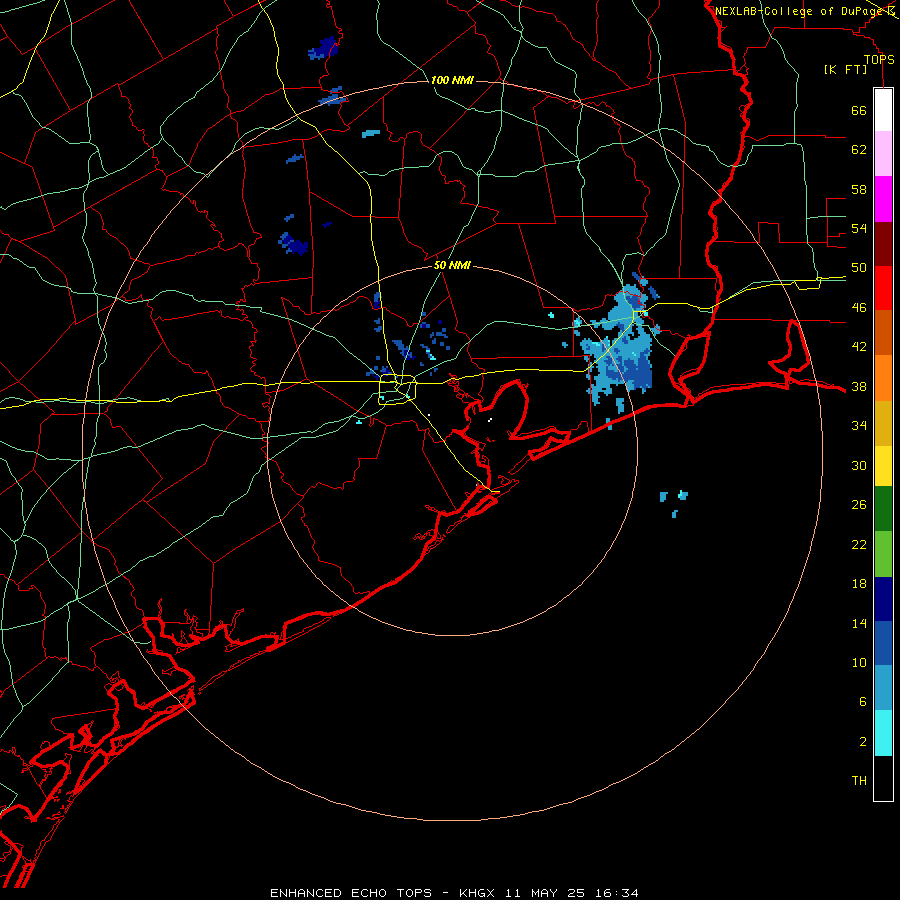900x900 pixels.
Task: Click the legend value '10'
Action: (x=859, y=663)
